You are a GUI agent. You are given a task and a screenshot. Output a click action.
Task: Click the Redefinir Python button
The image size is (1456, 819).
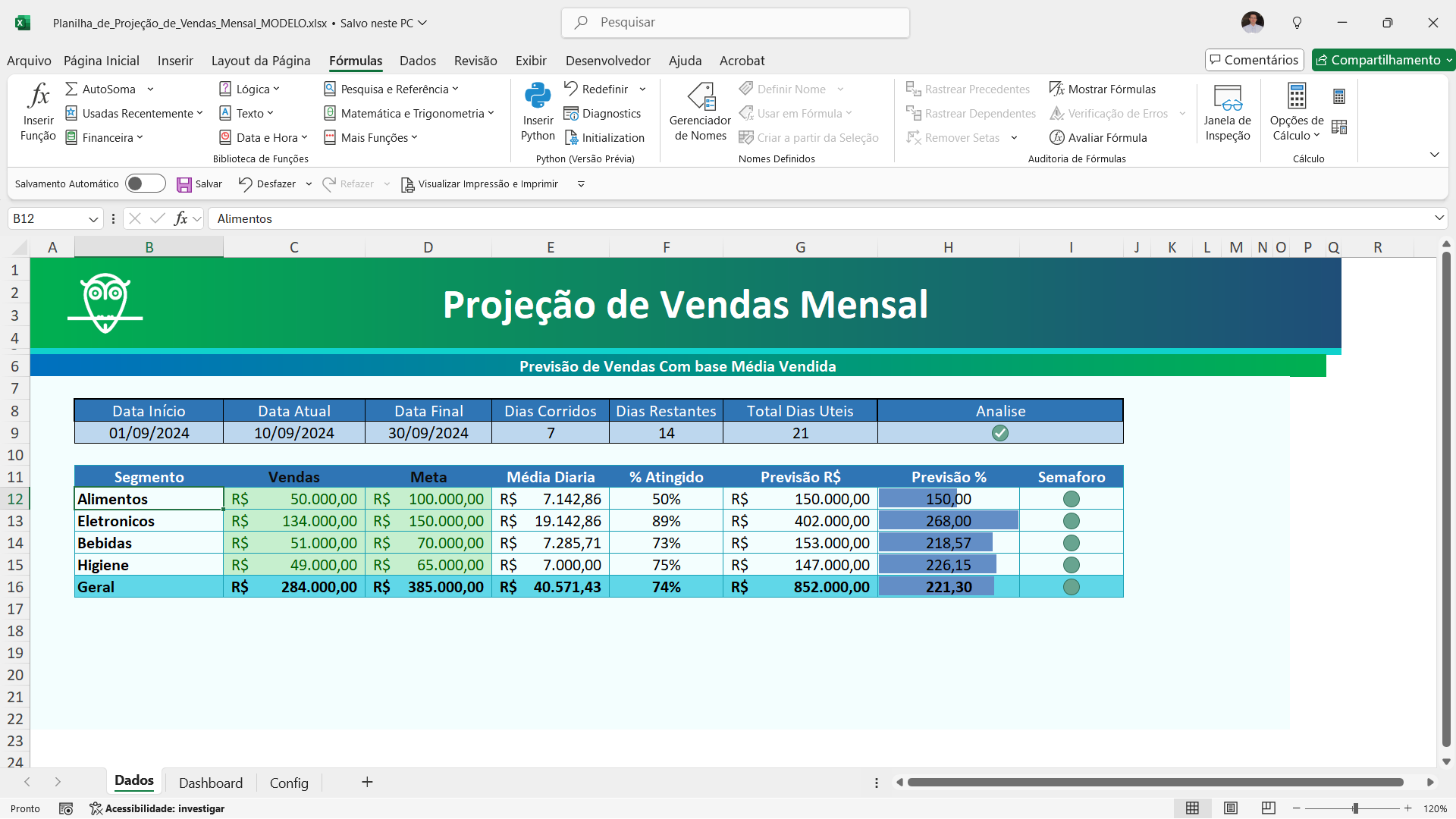coord(596,89)
